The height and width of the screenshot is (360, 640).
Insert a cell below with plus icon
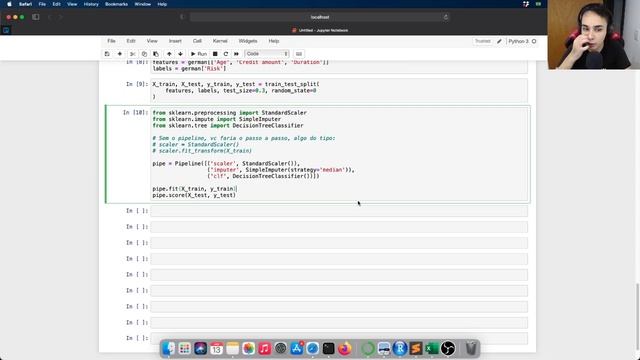pos(120,54)
